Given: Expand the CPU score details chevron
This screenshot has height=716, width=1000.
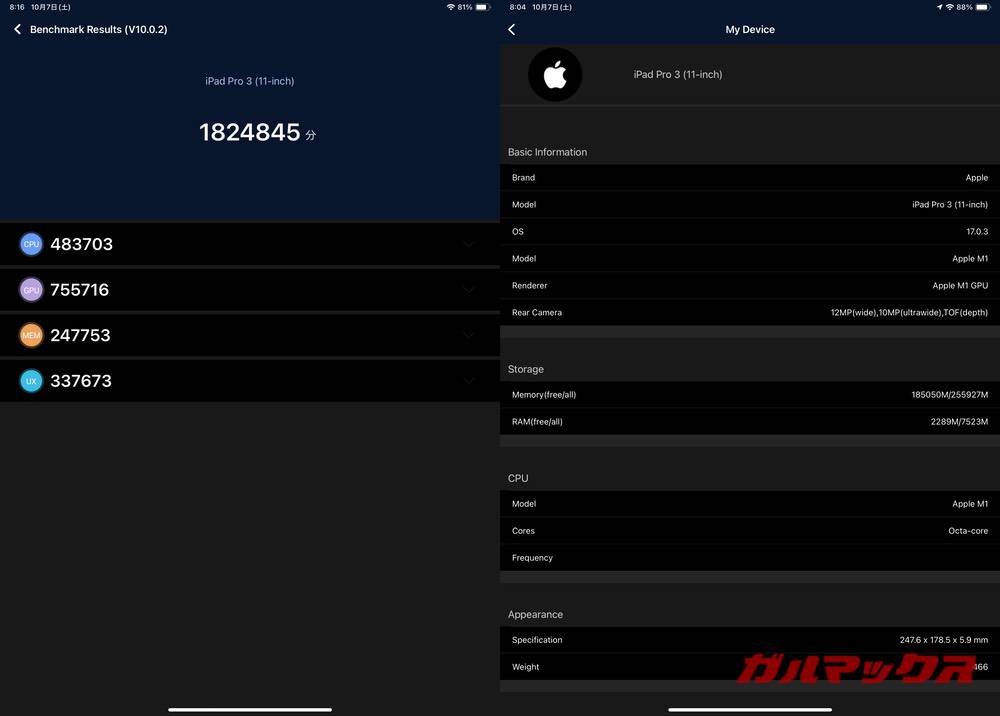Looking at the screenshot, I should (468, 243).
